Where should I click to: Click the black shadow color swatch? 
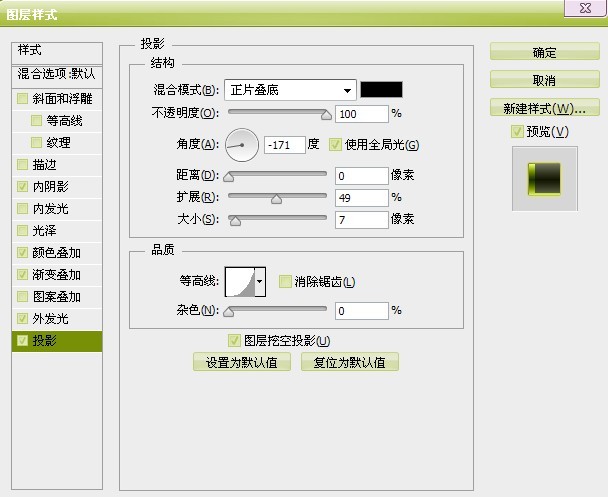pos(382,90)
